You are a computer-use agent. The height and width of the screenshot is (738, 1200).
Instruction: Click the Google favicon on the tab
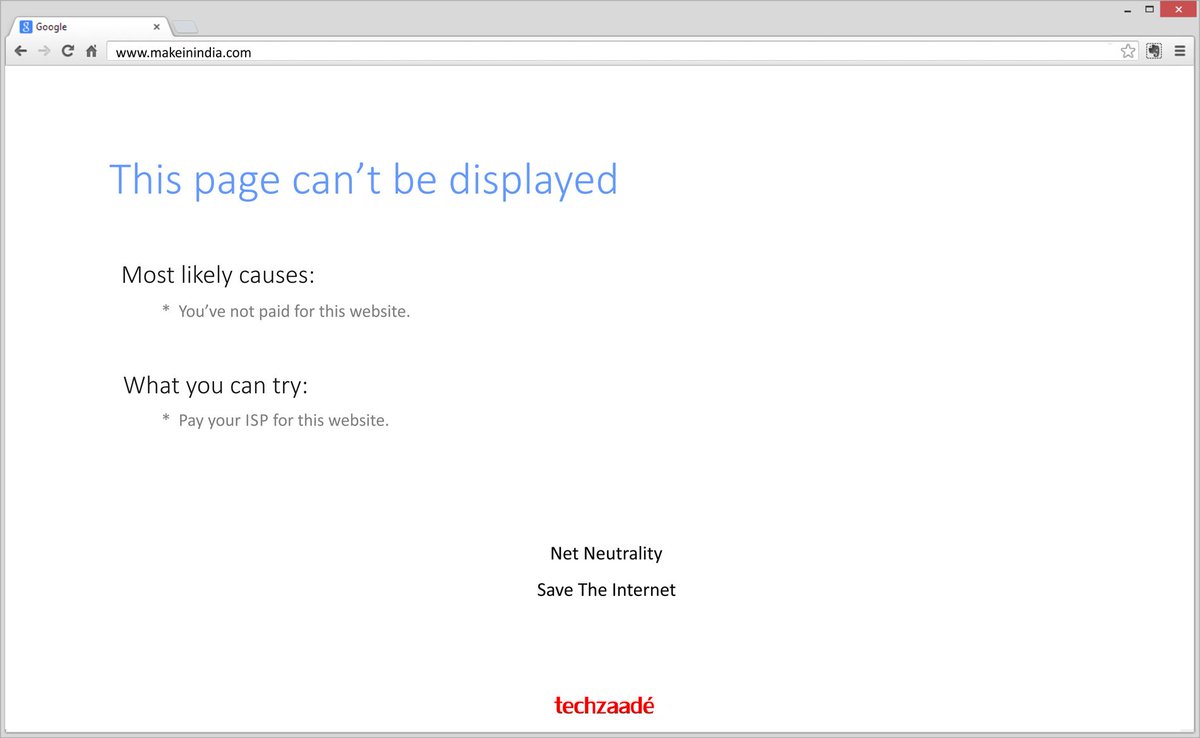pyautogui.click(x=26, y=27)
